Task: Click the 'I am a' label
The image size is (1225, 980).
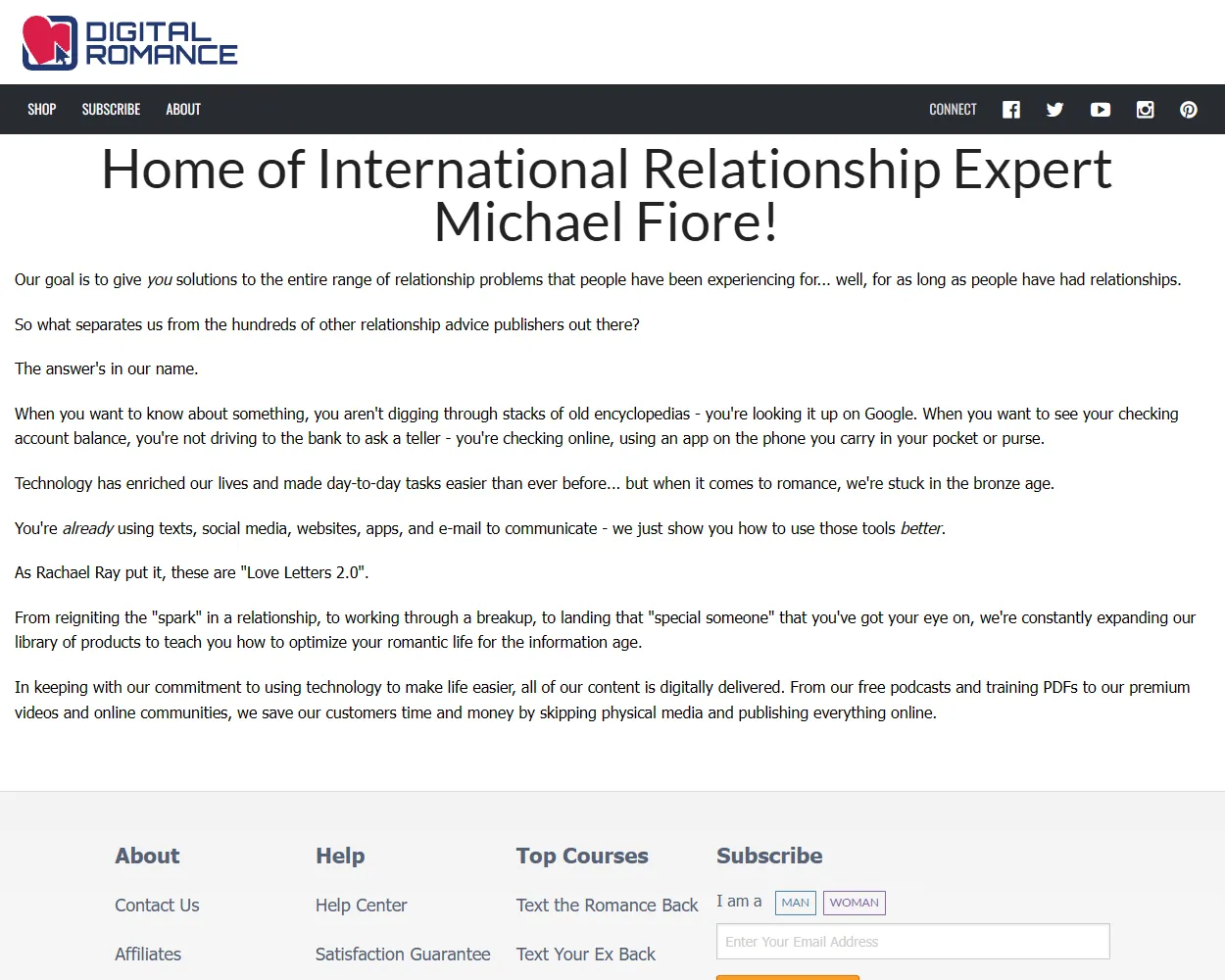Action: click(739, 902)
